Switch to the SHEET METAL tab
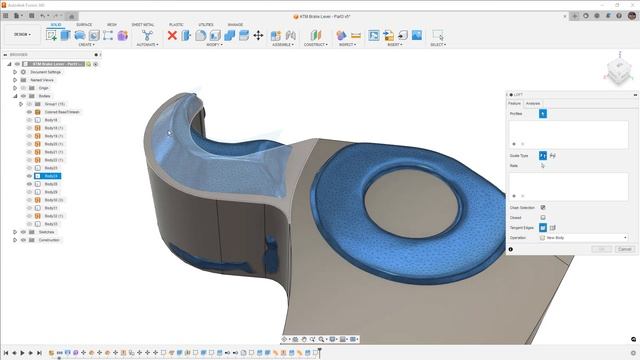640x360 pixels. 143,25
